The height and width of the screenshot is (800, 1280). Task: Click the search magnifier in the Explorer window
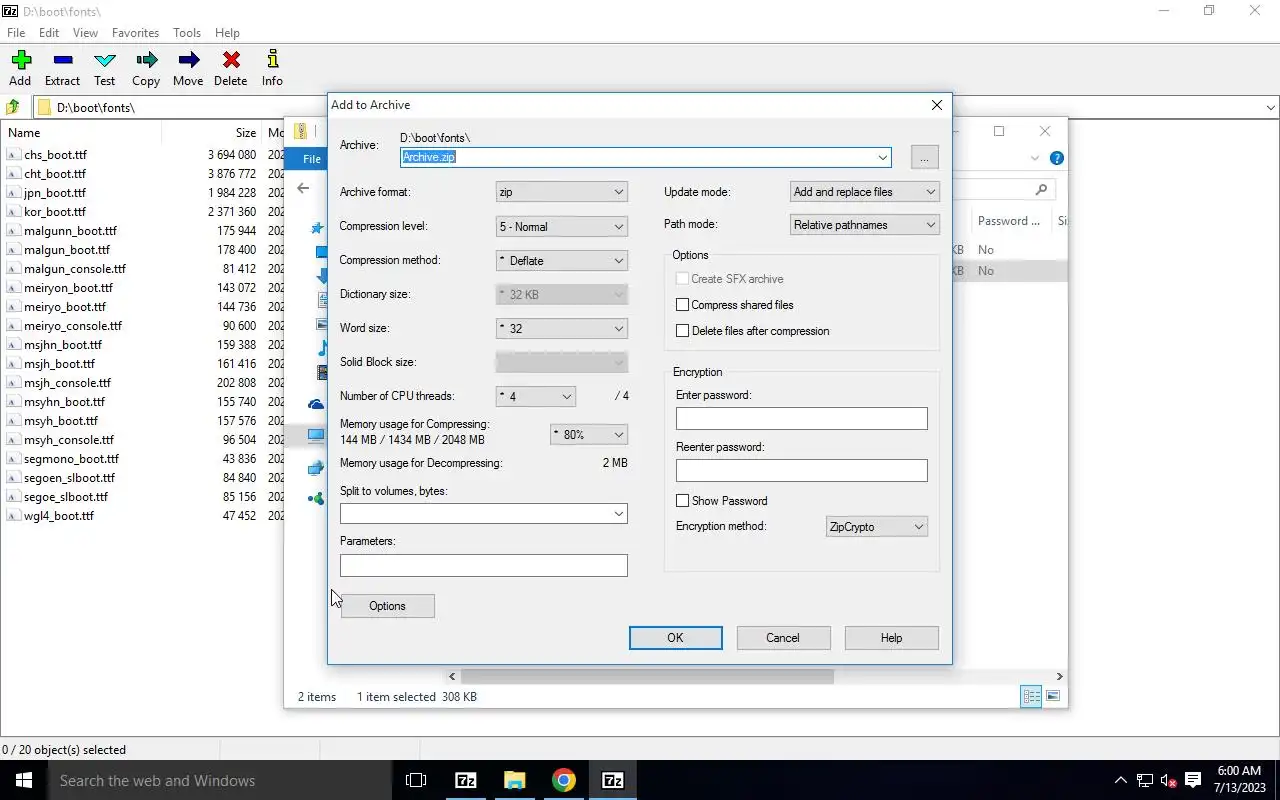pyautogui.click(x=1041, y=189)
